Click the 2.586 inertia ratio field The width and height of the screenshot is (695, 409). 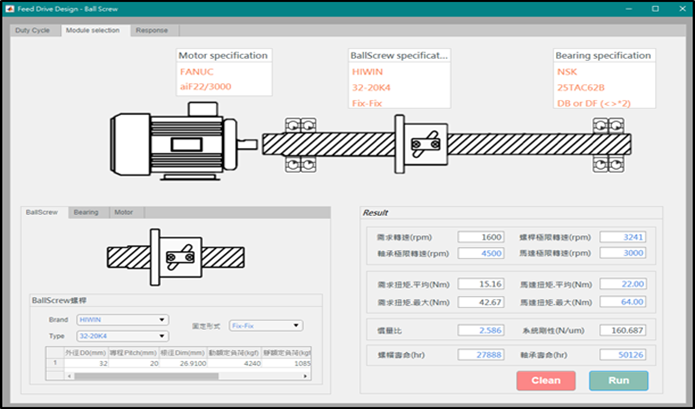pyautogui.click(x=480, y=330)
